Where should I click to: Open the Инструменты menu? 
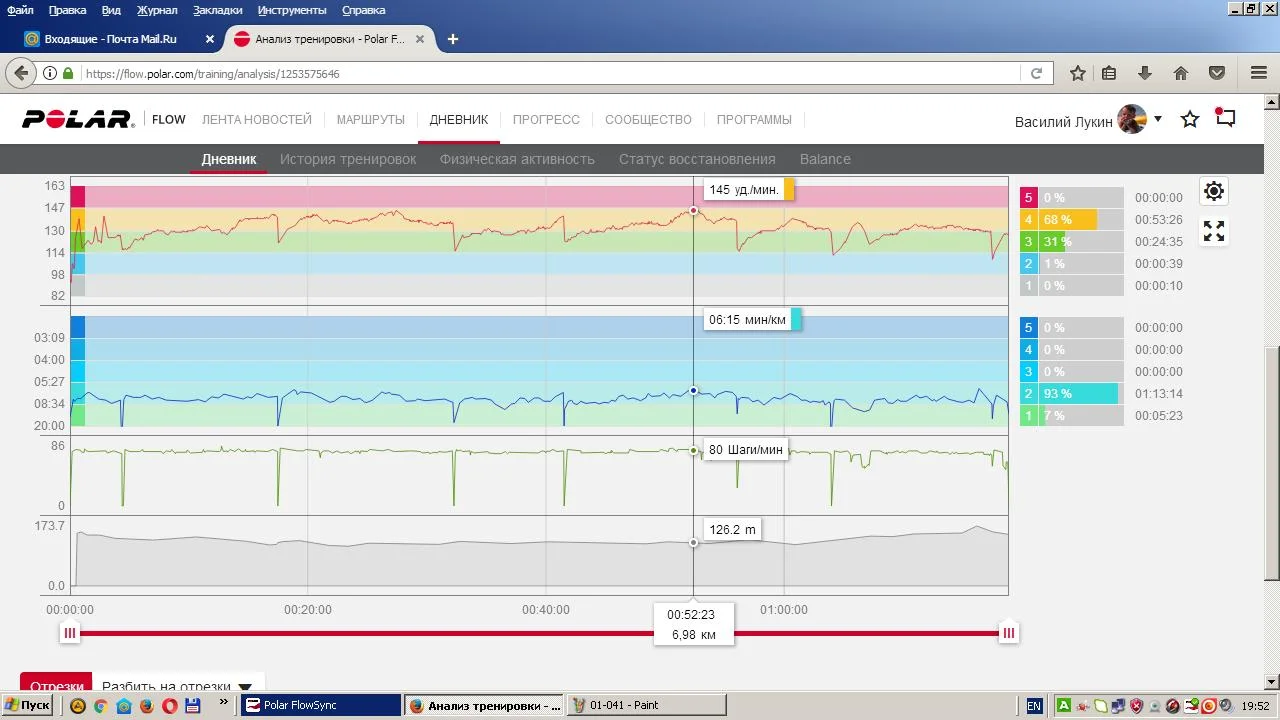(x=292, y=10)
